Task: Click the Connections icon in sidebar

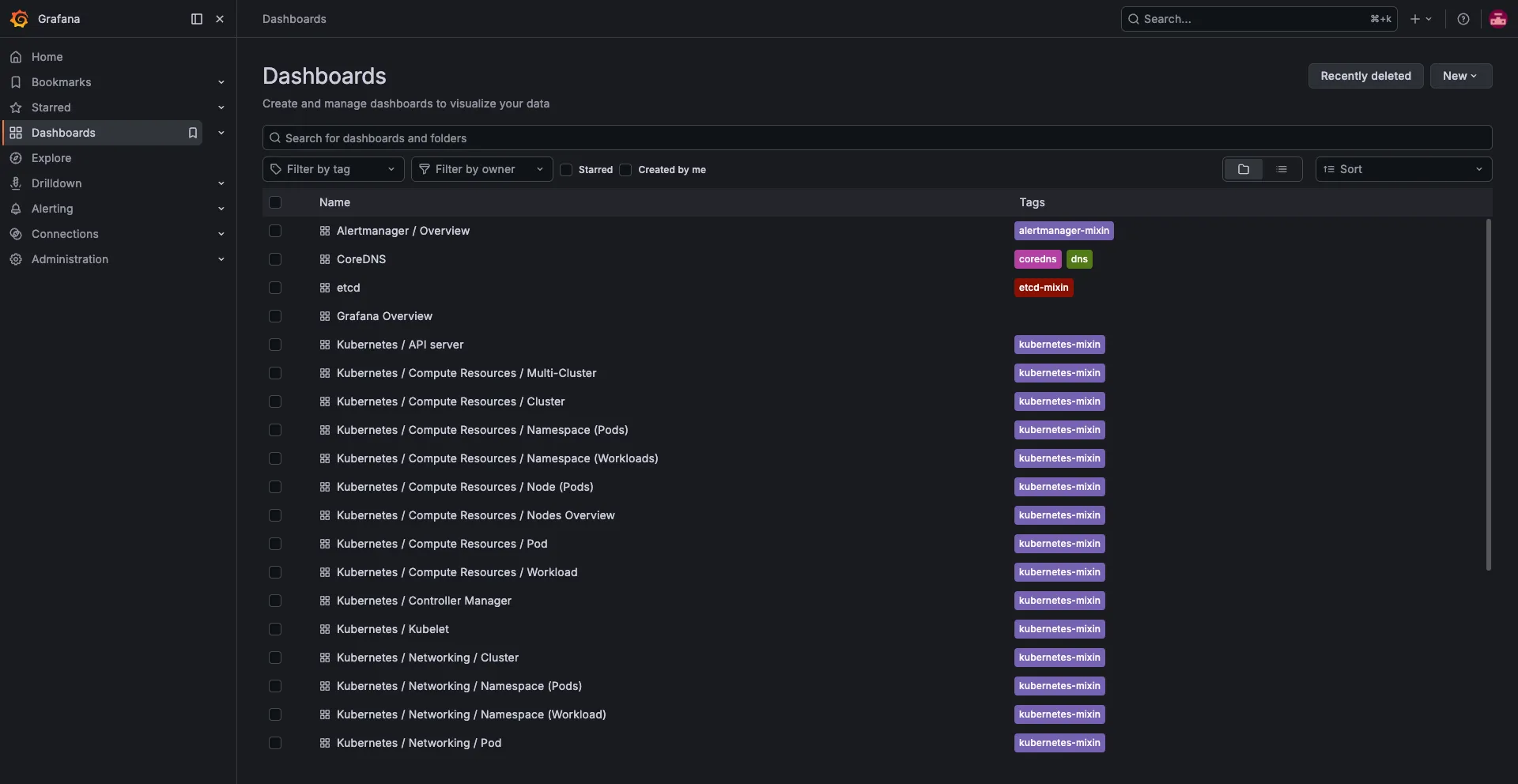Action: click(x=16, y=234)
